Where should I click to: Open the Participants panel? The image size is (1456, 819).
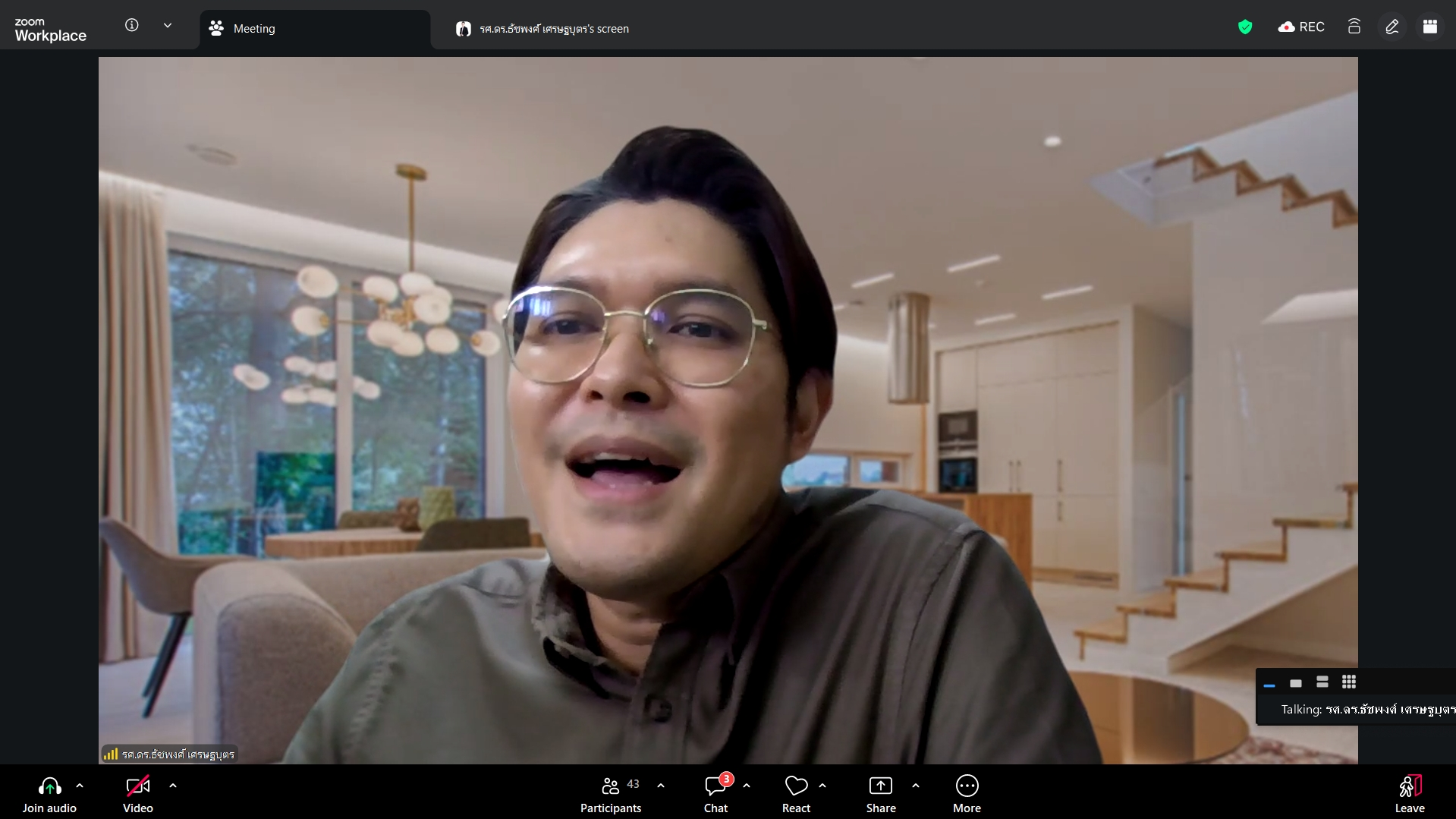click(611, 787)
